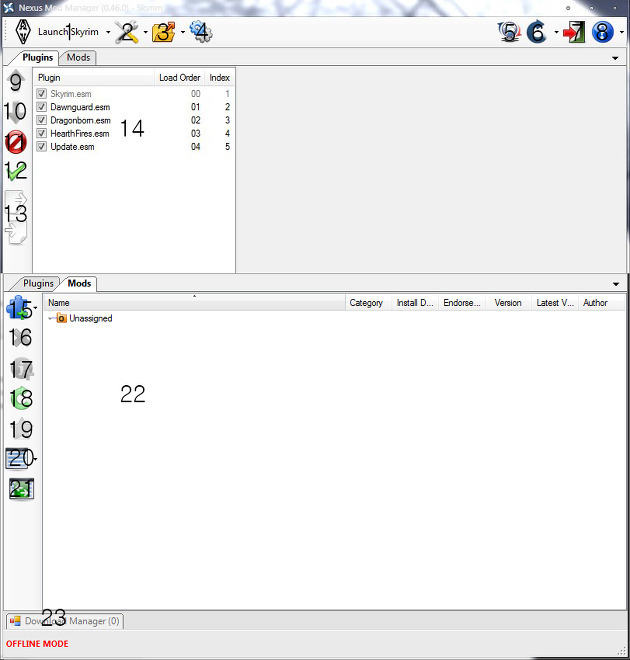The height and width of the screenshot is (660, 630).
Task: Sort mods by the Version column header
Action: (x=508, y=303)
